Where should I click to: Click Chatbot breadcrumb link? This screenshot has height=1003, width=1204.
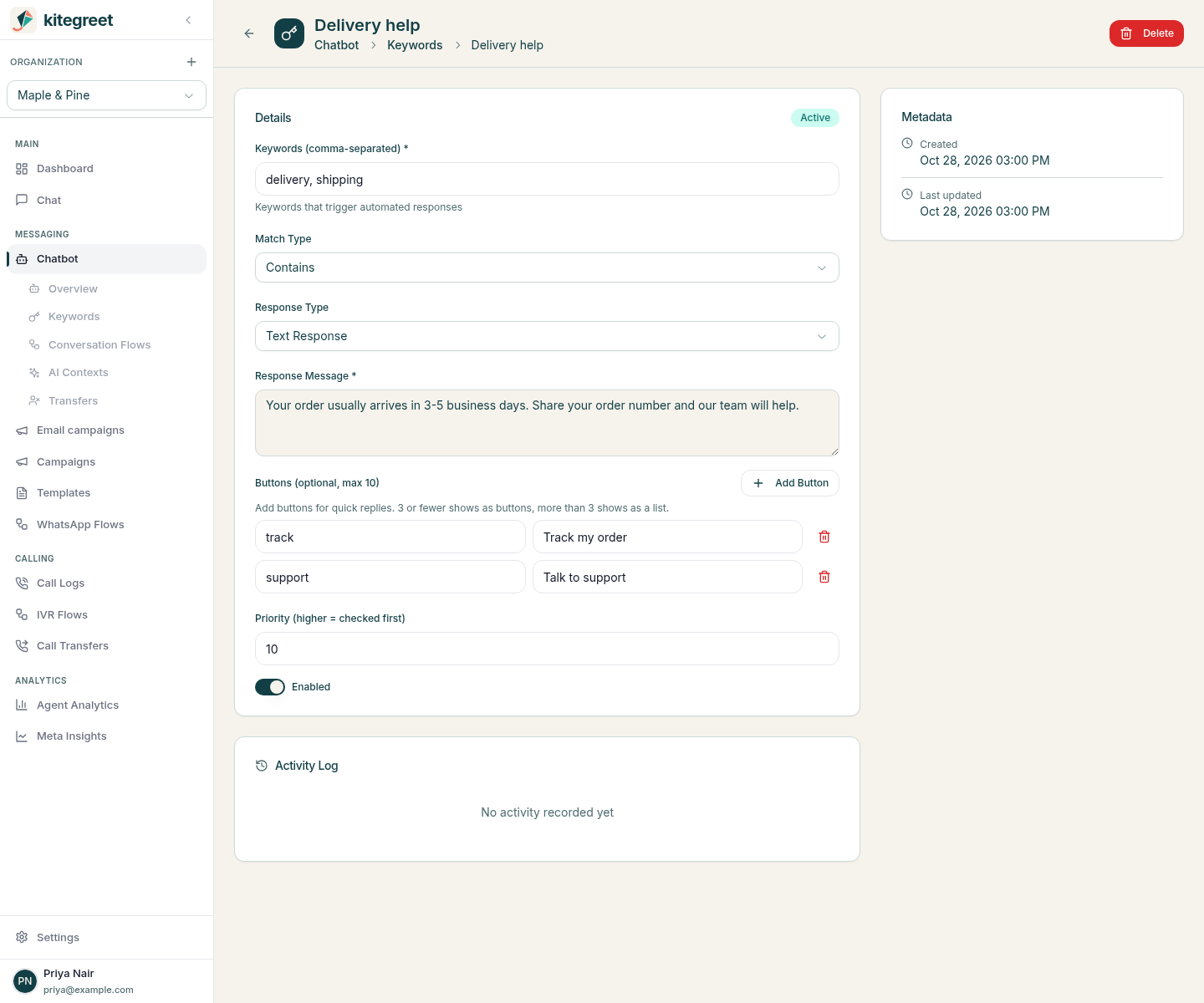[x=336, y=45]
